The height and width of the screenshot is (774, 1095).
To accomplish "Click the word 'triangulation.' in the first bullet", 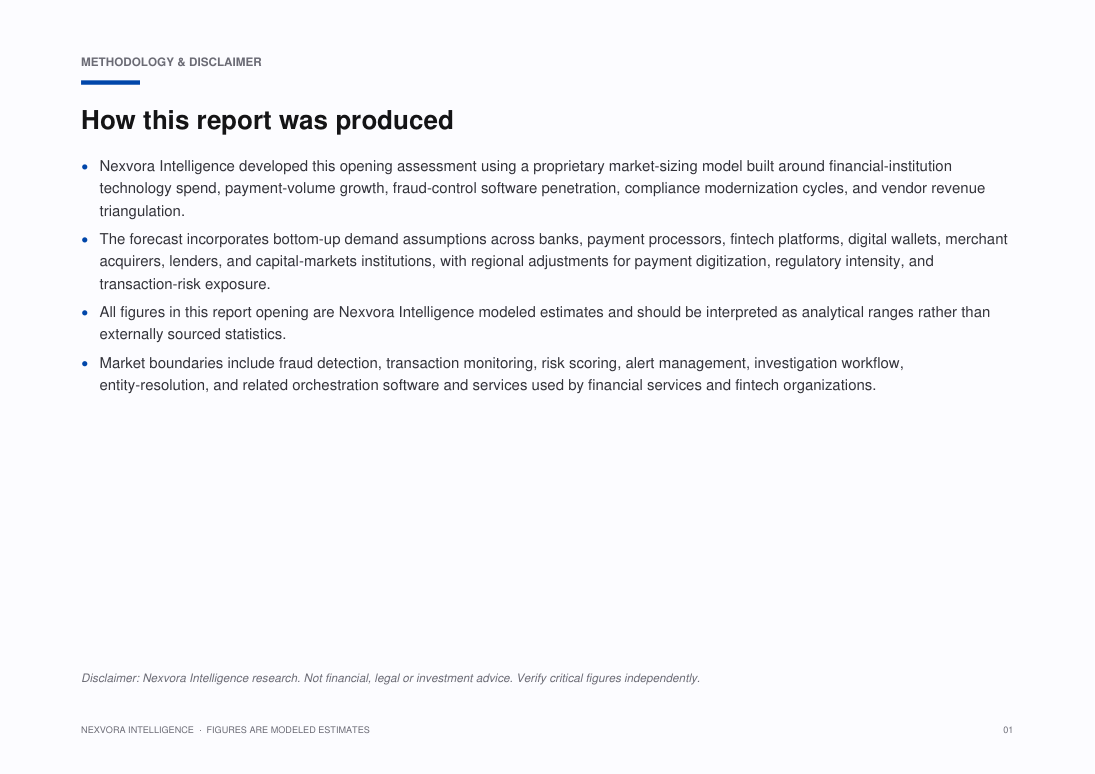I will [x=142, y=211].
